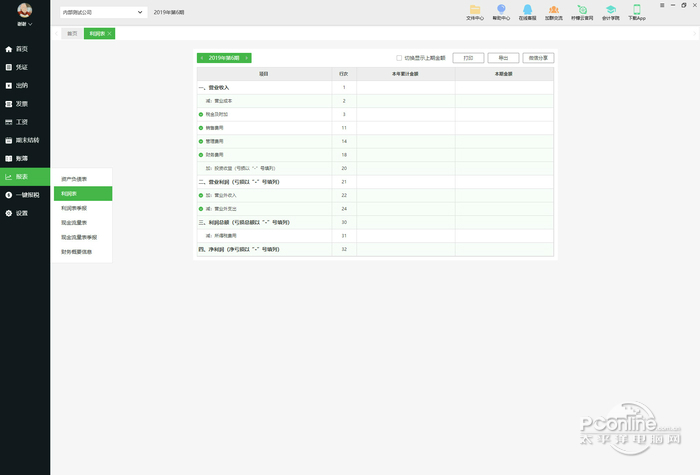Click the user avatar picture
Screen dimensions: 700x475
point(25,10)
